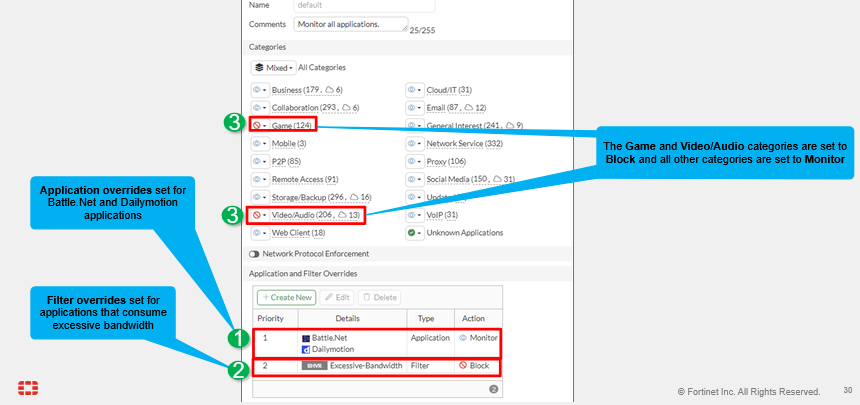Viewport: 860px width, 405px height.
Task: Click the cloud icon in Business row
Action: [329, 89]
